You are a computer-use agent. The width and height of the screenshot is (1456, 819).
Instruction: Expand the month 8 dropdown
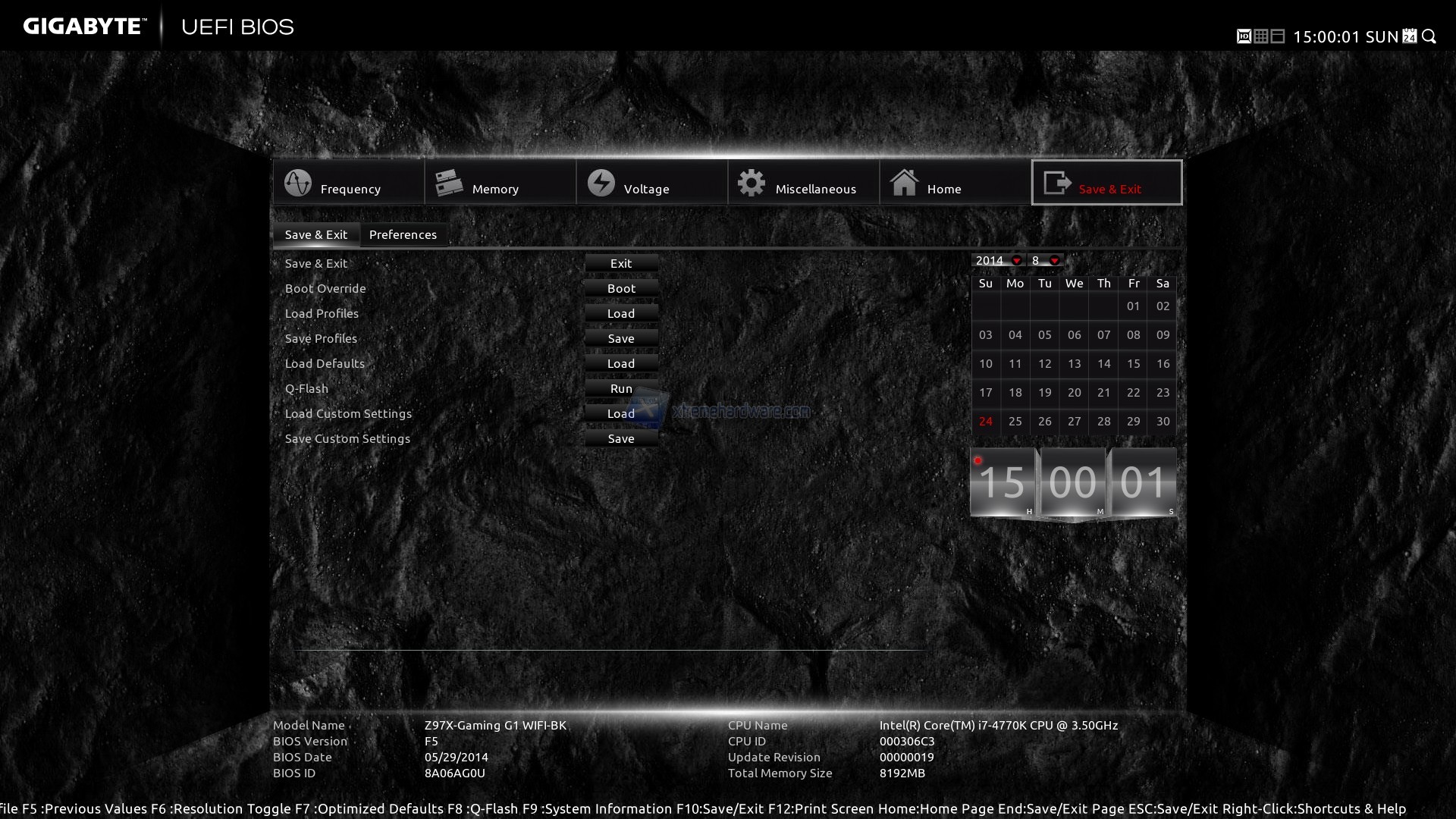[x=1054, y=261]
